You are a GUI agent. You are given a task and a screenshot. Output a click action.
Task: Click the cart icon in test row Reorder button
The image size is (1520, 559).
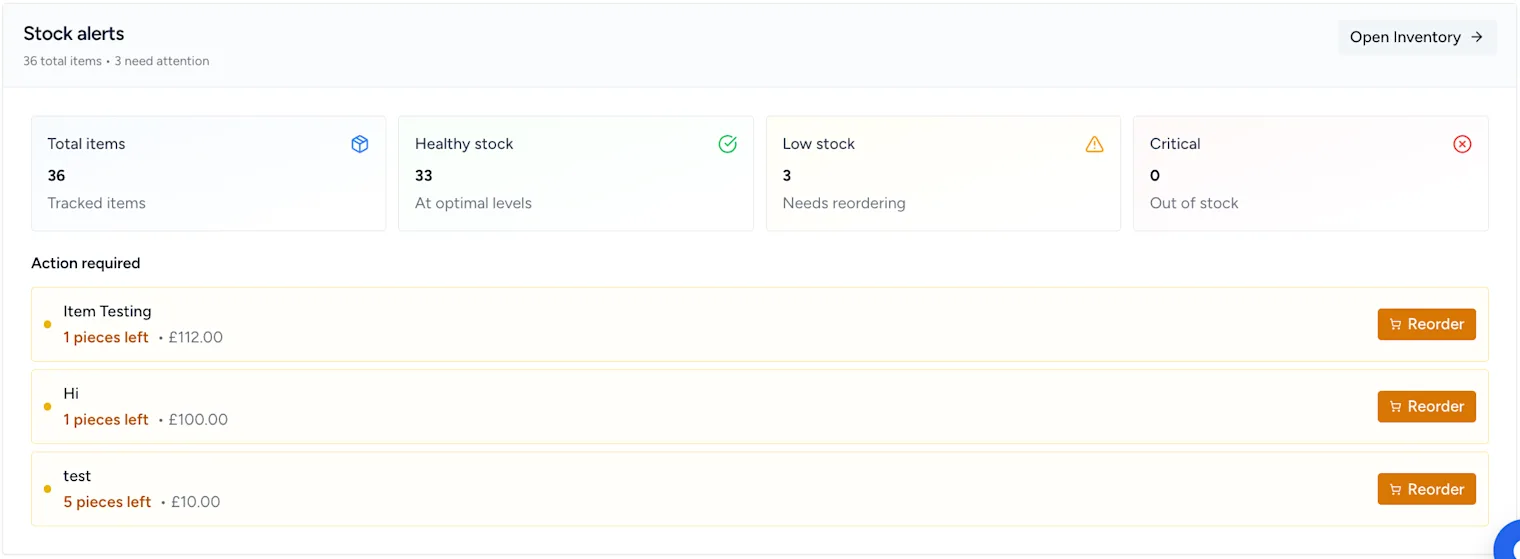coord(1396,490)
